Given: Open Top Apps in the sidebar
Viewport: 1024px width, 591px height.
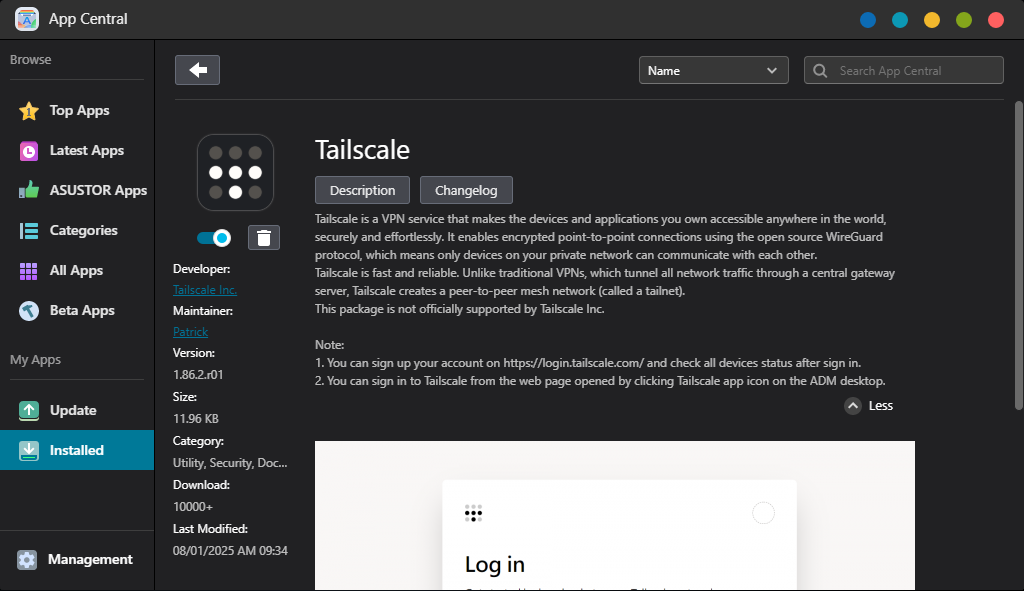Looking at the screenshot, I should (x=79, y=111).
